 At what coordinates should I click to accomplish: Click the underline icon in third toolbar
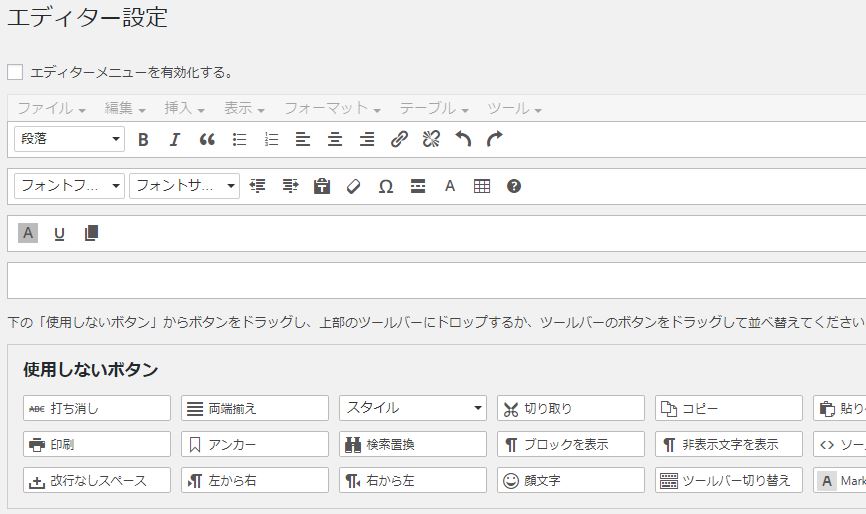(59, 233)
